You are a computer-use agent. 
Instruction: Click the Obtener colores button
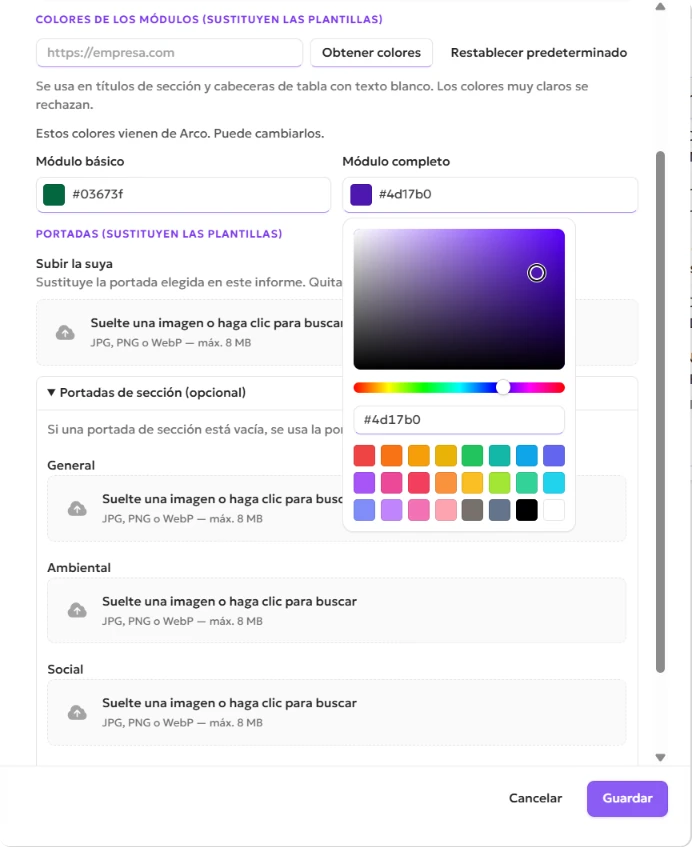(x=371, y=52)
